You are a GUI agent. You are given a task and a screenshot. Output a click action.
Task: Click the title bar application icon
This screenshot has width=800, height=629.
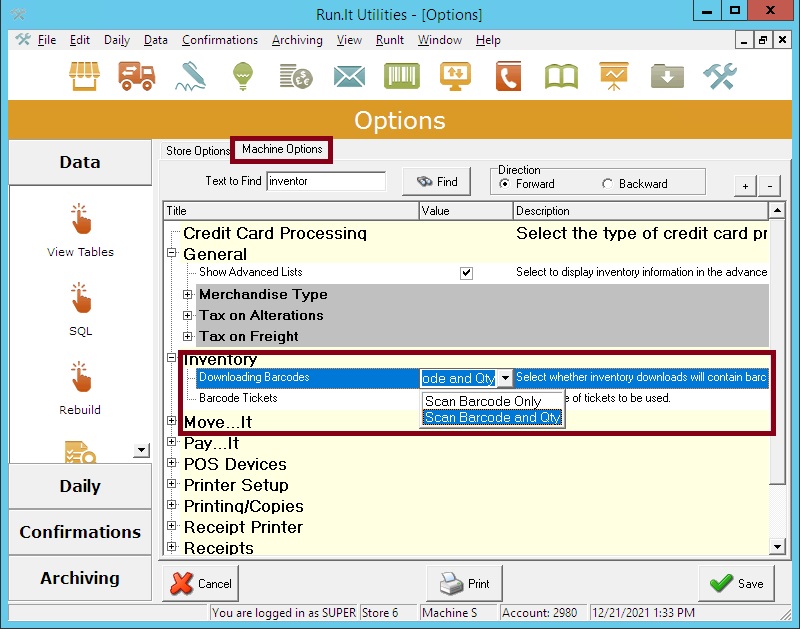[18, 14]
